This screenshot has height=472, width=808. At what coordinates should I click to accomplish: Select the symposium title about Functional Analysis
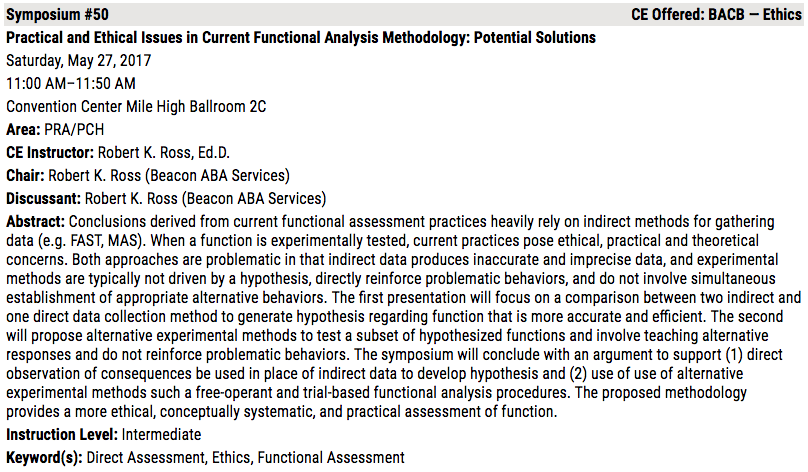[x=301, y=38]
